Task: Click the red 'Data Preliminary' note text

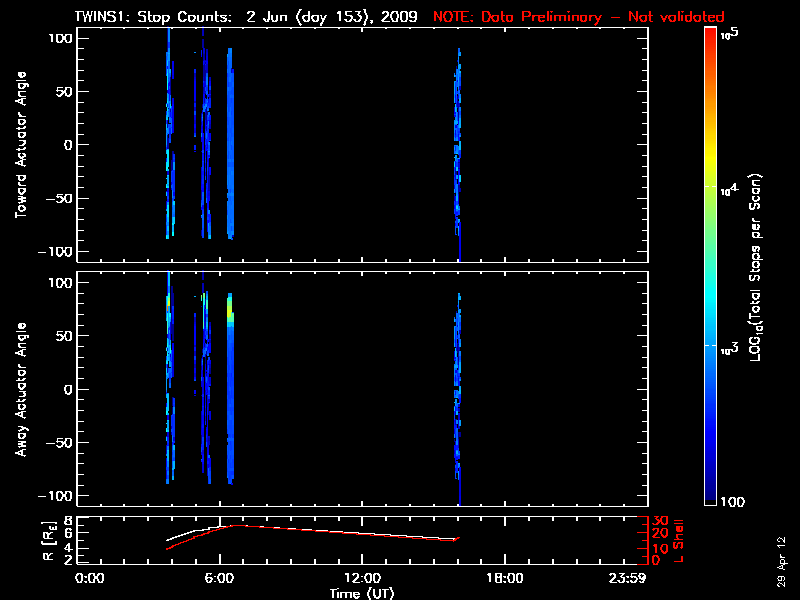Action: 578,17
